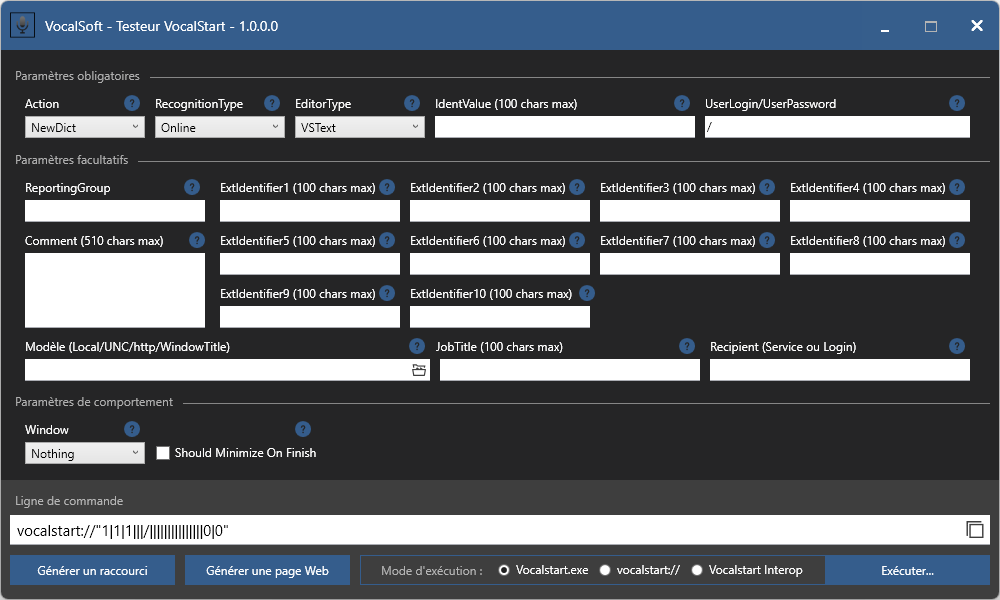Show help for ExtIdentifier2
Screen dimensions: 1000x600
coord(577,187)
